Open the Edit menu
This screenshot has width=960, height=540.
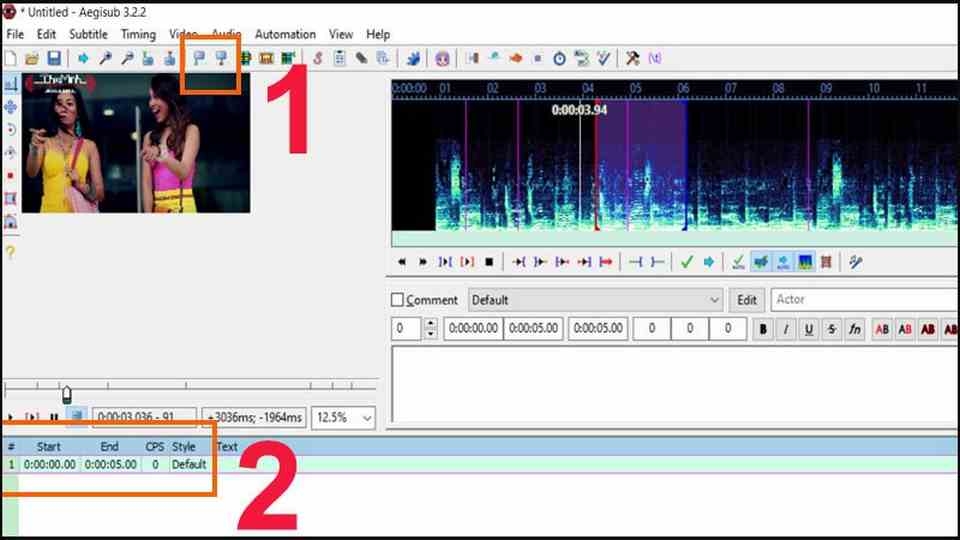(46, 34)
